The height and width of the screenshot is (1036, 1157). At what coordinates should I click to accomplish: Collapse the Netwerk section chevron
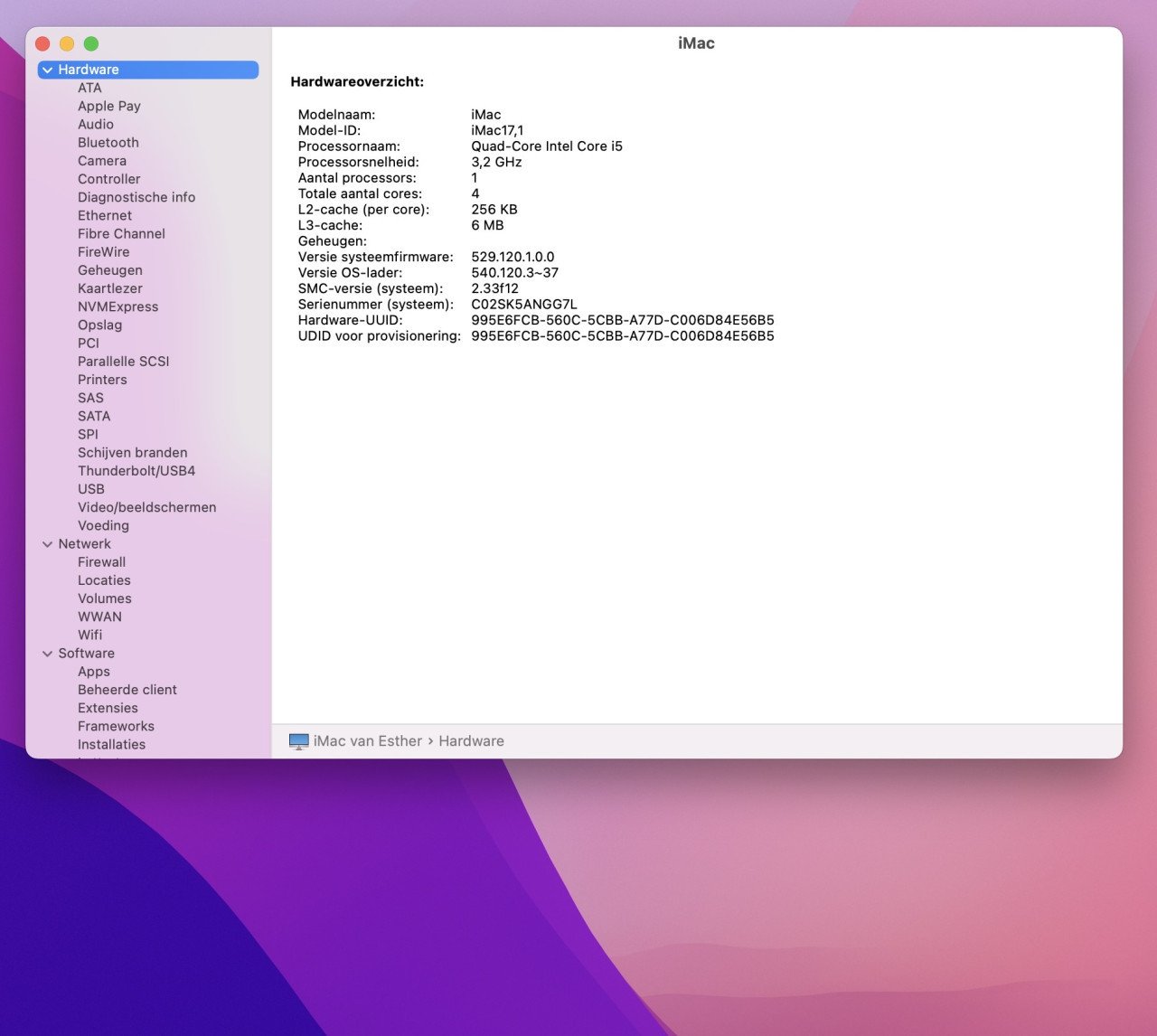tap(47, 544)
